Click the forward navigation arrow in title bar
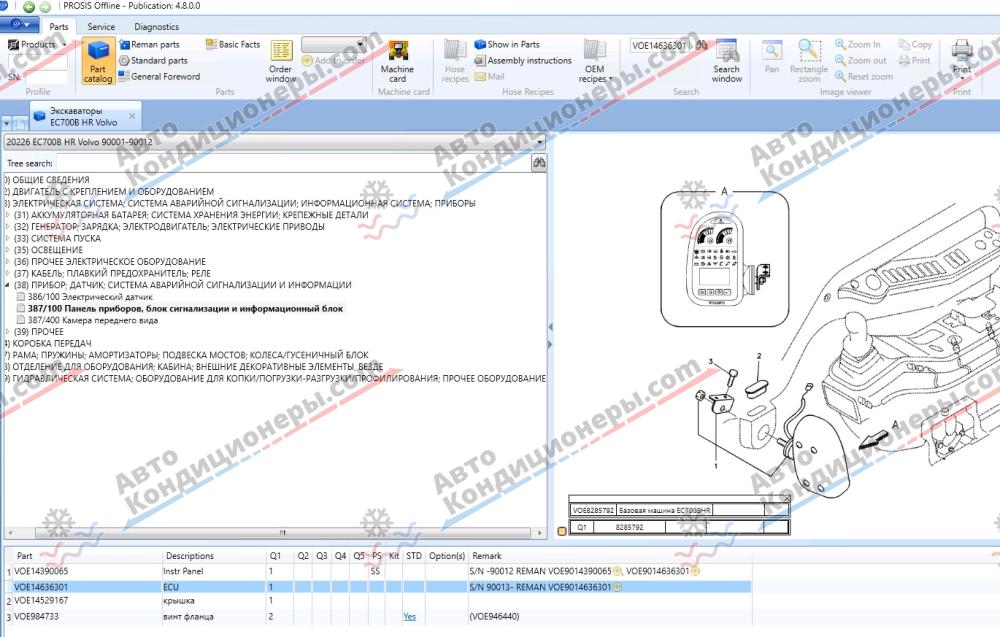The image size is (1000, 637). (x=45, y=6)
